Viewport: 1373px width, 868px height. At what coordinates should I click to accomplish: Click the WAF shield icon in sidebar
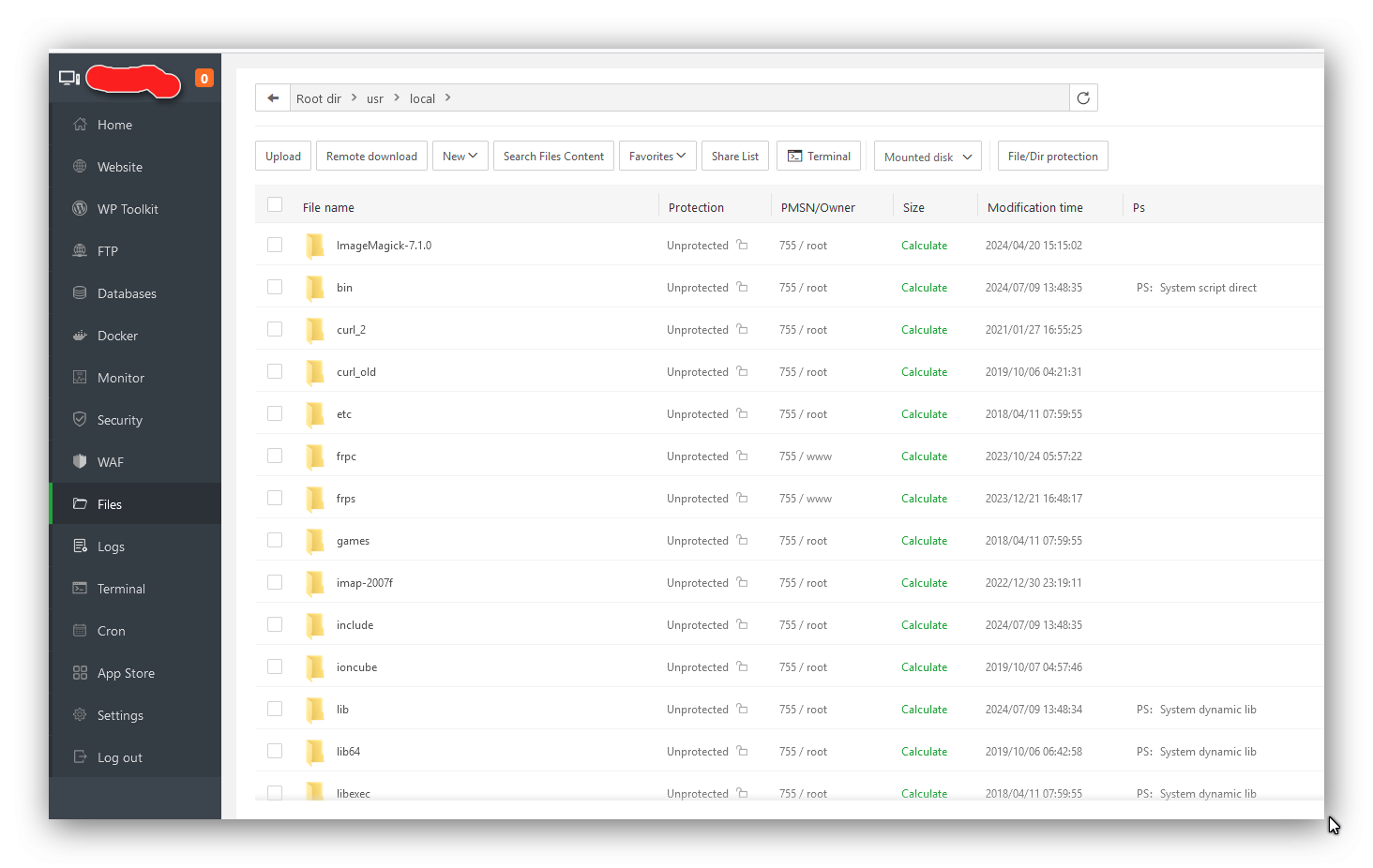[x=80, y=462]
